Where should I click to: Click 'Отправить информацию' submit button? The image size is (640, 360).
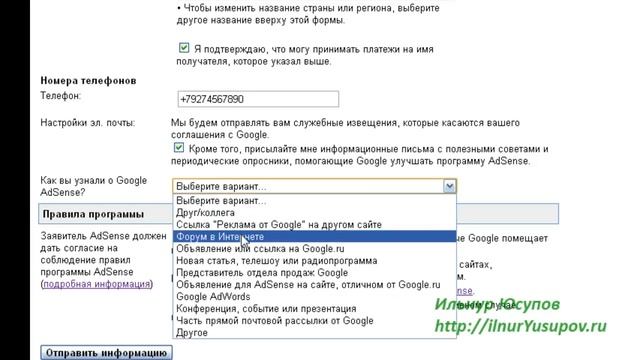tap(106, 353)
